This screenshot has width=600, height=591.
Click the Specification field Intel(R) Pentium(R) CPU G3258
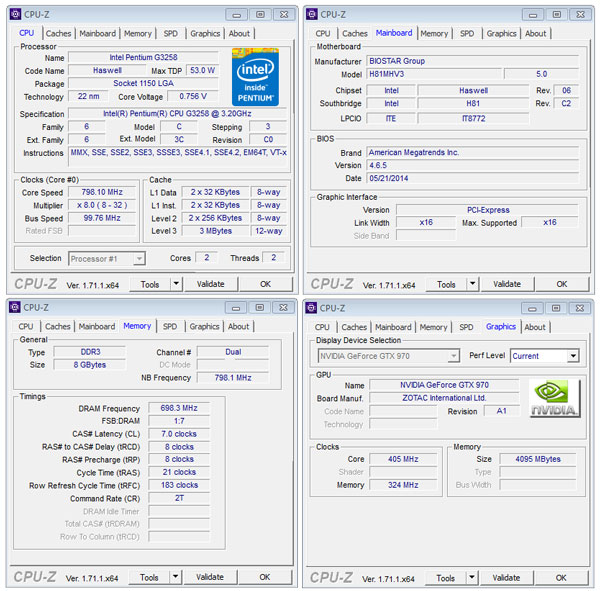178,114
